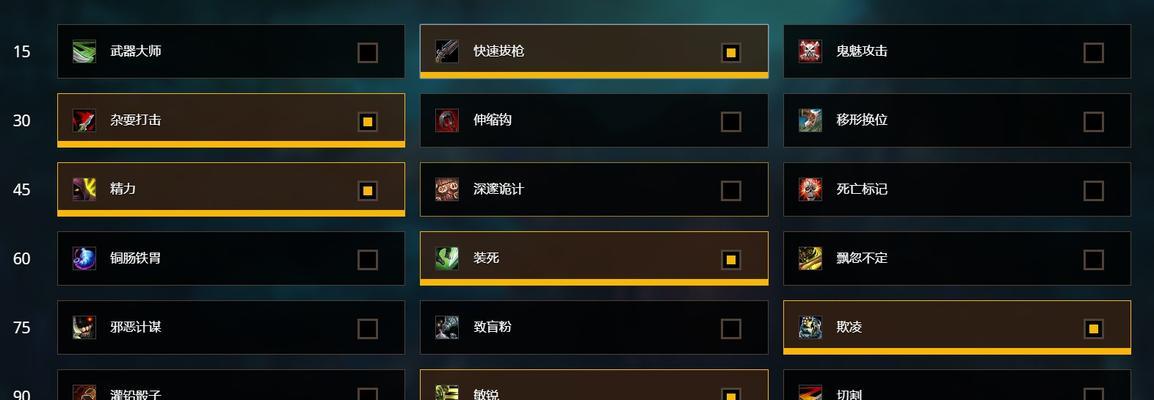The width and height of the screenshot is (1154, 400).
Task: Check the 深邃诡计 checkbox
Action: click(731, 191)
